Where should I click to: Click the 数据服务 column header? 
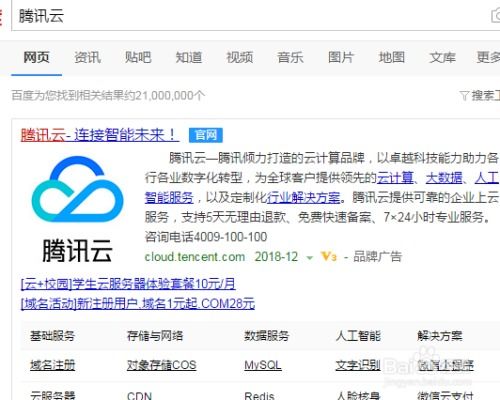266,335
